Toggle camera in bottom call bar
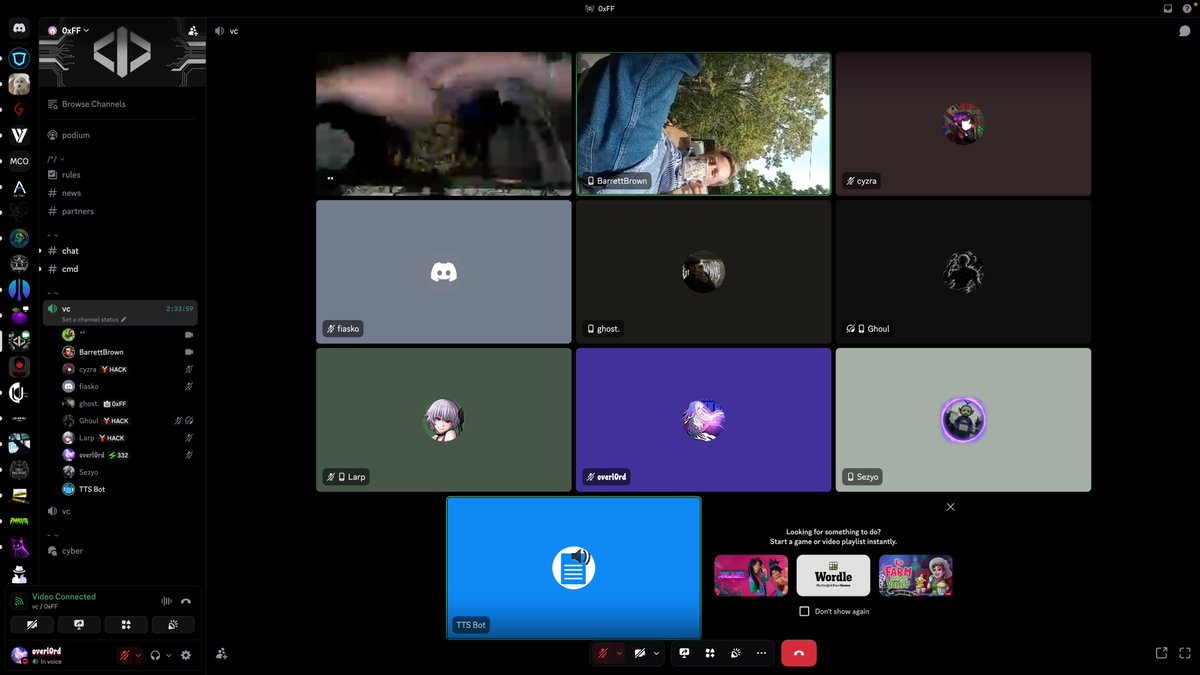This screenshot has height=675, width=1200. (x=640, y=653)
